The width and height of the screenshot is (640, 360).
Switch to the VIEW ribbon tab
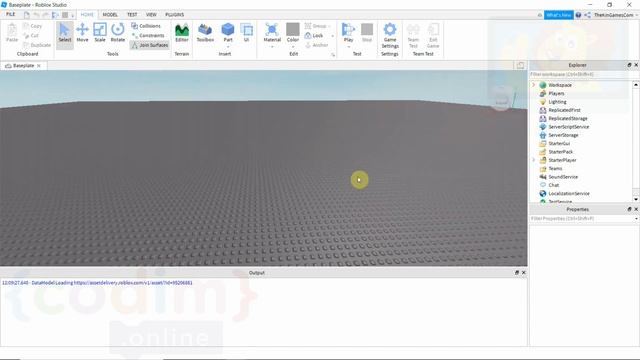(x=151, y=14)
